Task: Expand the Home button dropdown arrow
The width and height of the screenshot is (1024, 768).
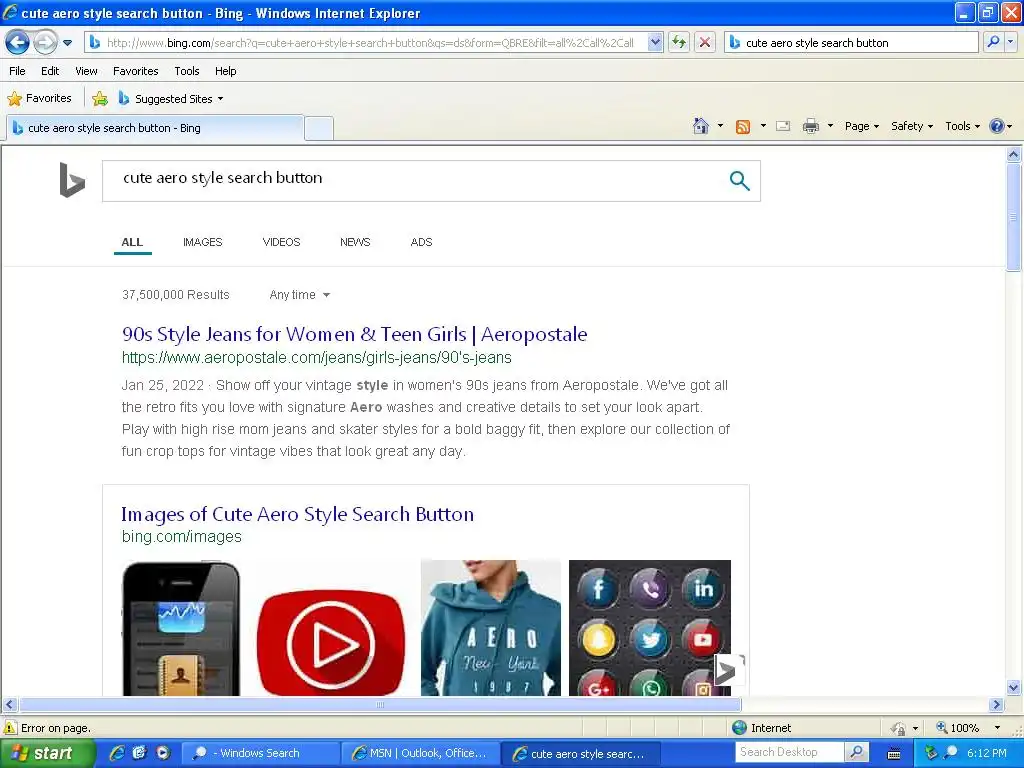Action: pos(720,126)
